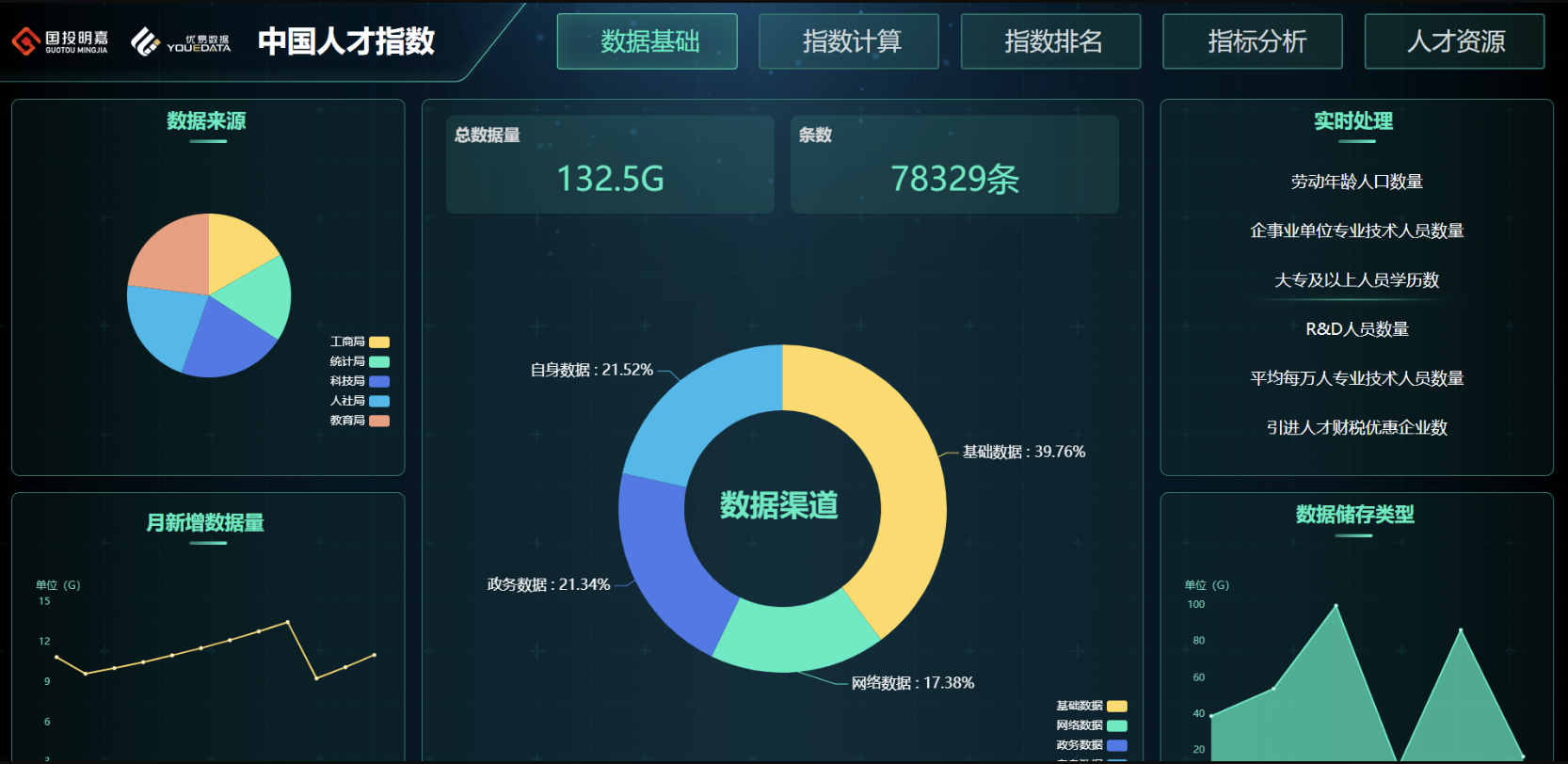Select R&D人员数量 item
The height and width of the screenshot is (764, 1568).
point(1356,329)
